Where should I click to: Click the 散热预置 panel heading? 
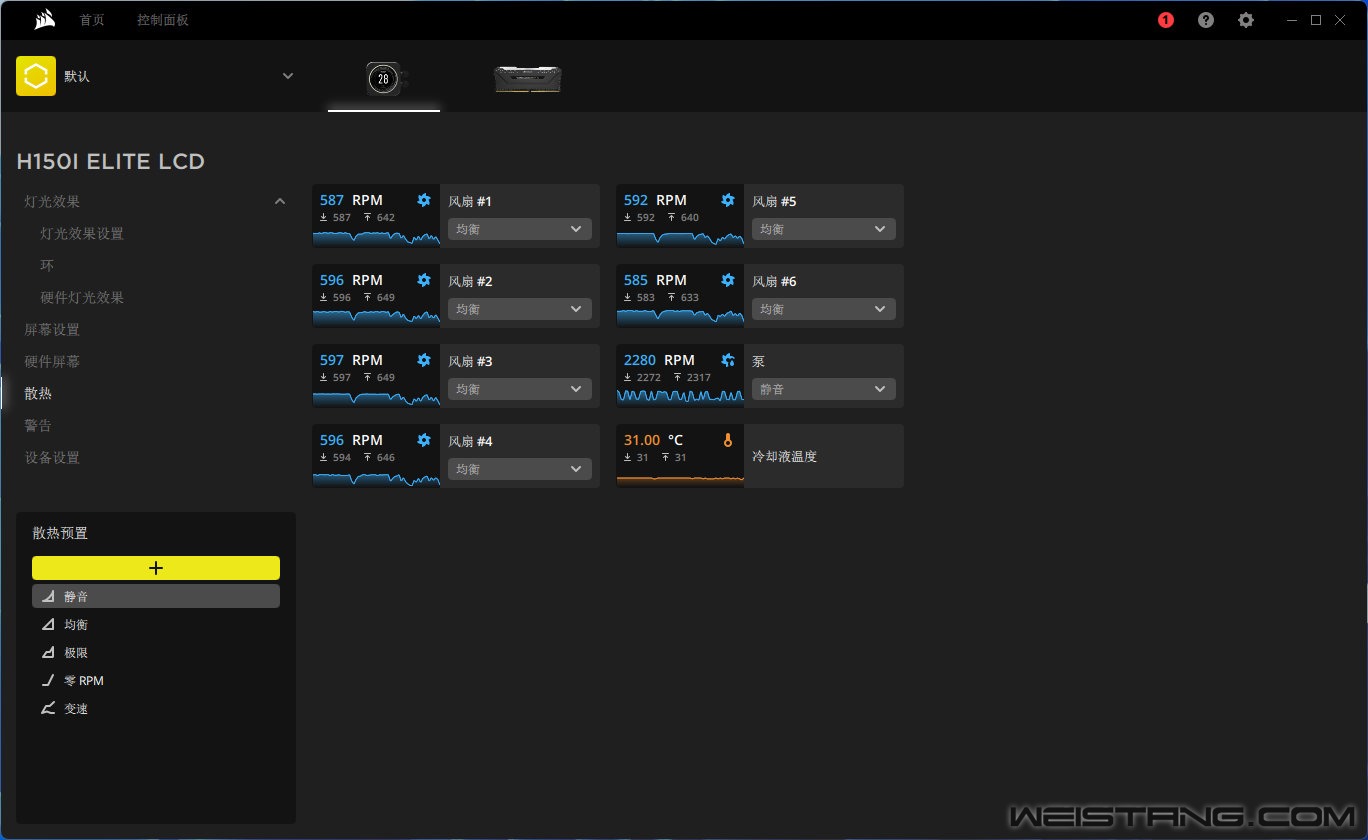60,533
